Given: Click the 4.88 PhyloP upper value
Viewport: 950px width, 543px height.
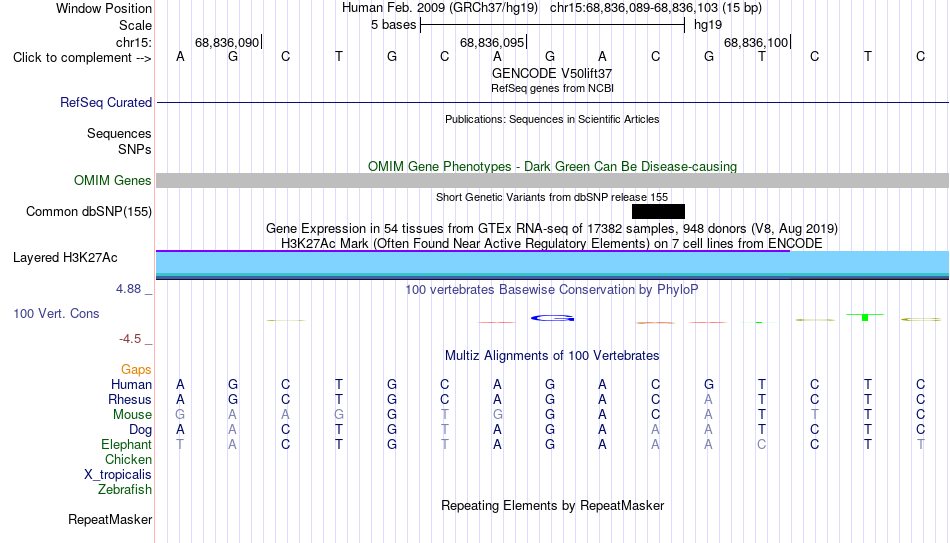Looking at the screenshot, I should click(128, 289).
